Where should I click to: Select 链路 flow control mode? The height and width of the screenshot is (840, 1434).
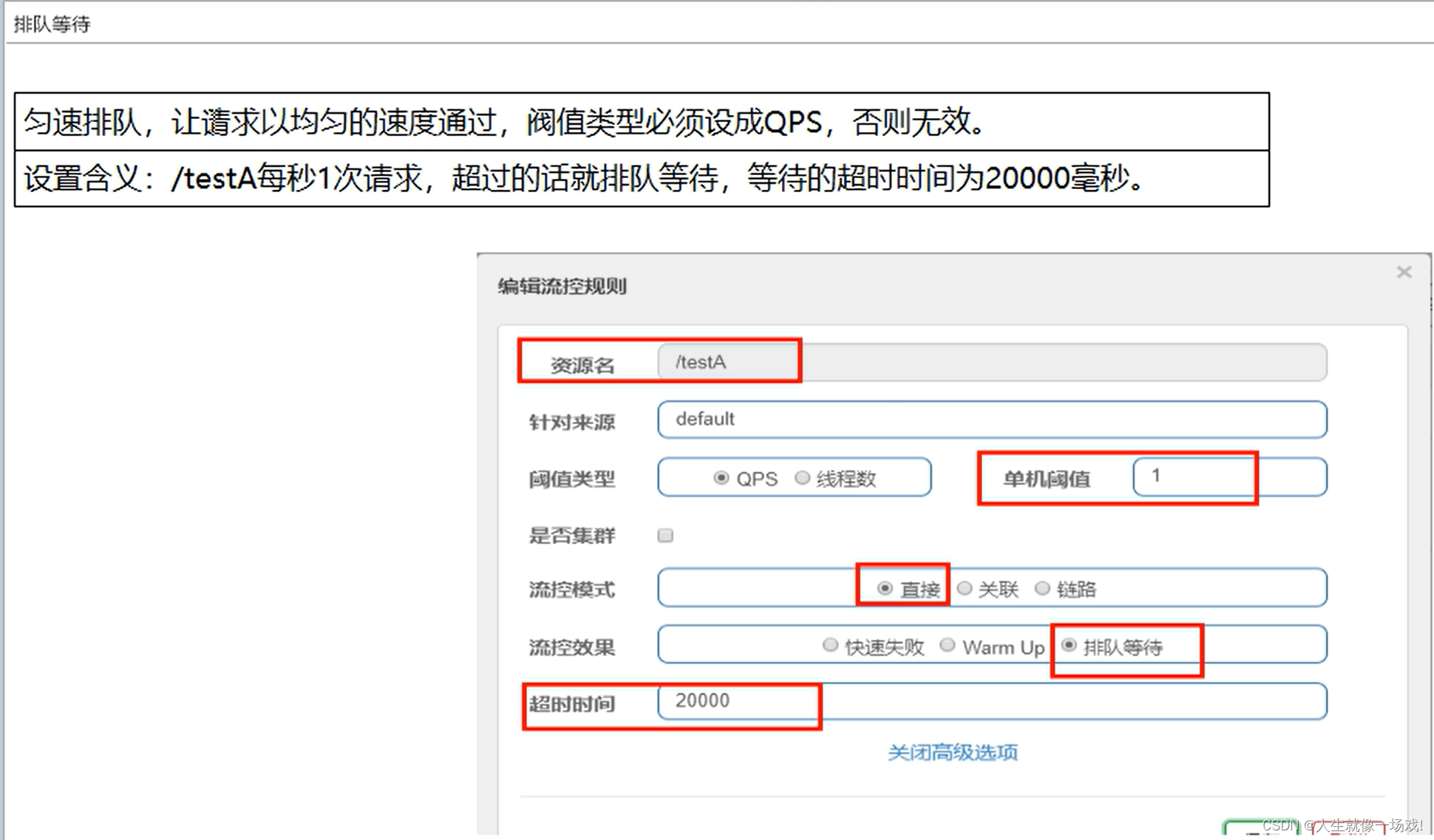(x=1042, y=588)
